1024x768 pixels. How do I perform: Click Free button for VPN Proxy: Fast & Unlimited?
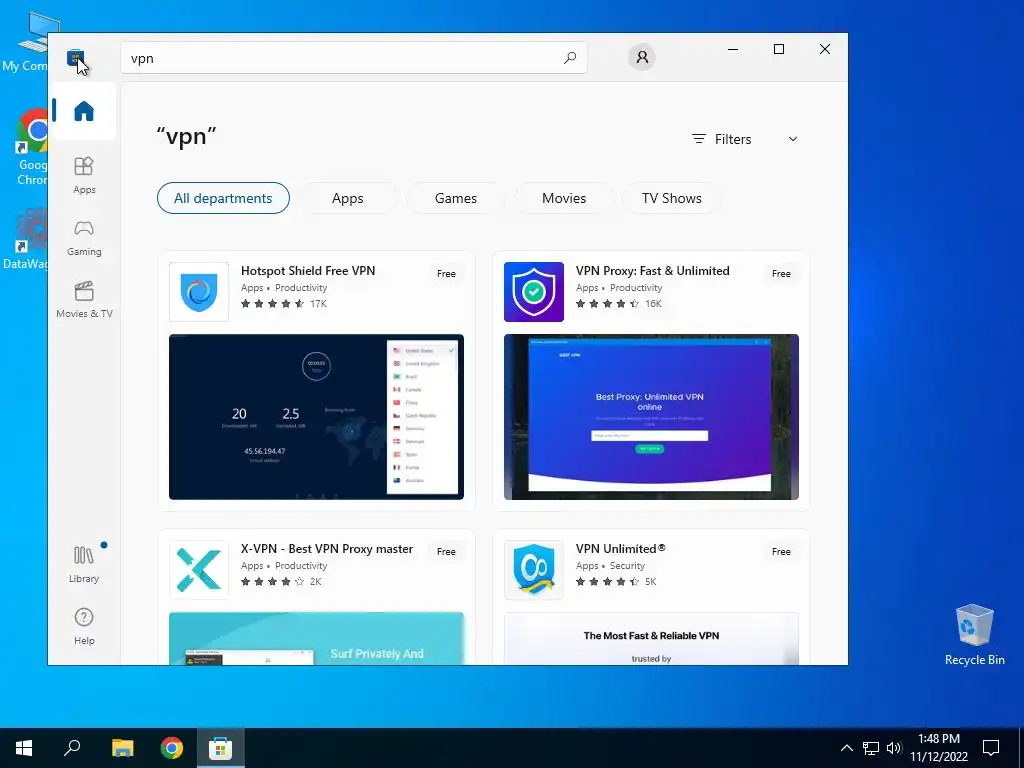tap(781, 274)
